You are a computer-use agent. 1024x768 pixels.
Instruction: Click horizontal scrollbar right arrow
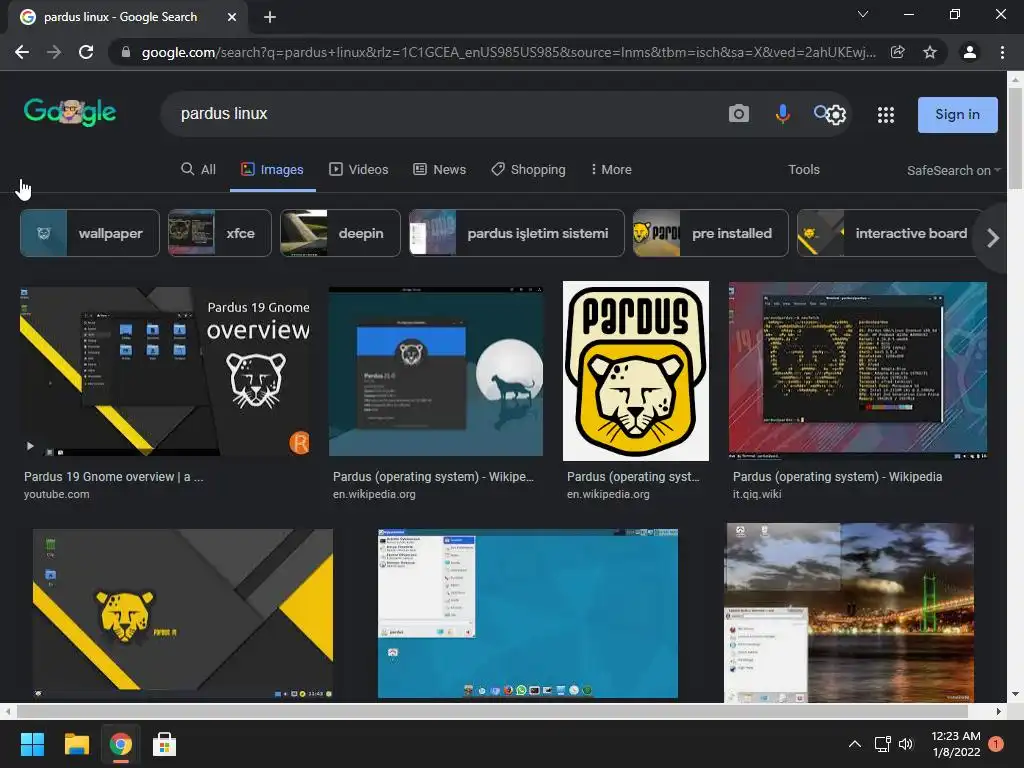pyautogui.click(x=999, y=711)
